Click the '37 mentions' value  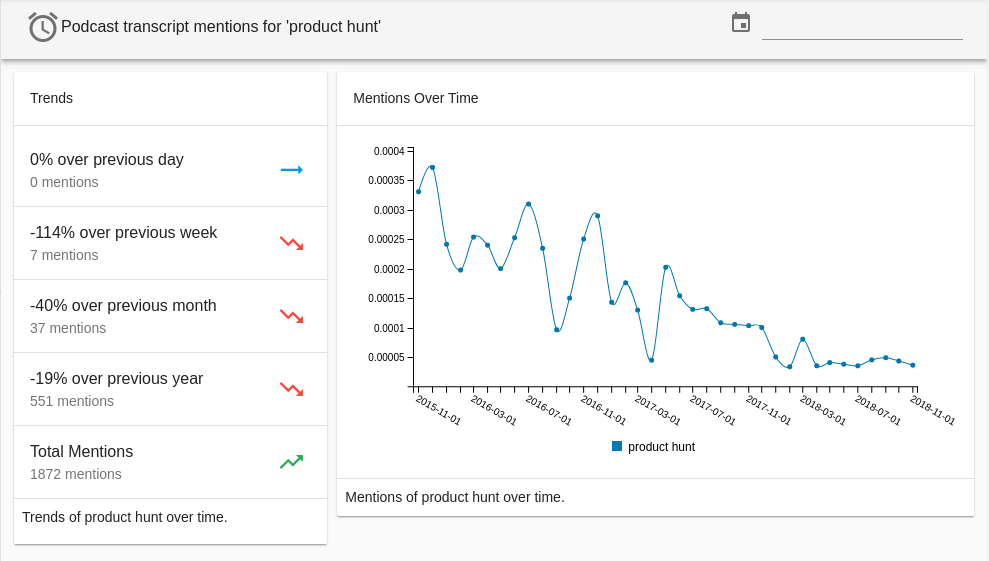pyautogui.click(x=68, y=328)
